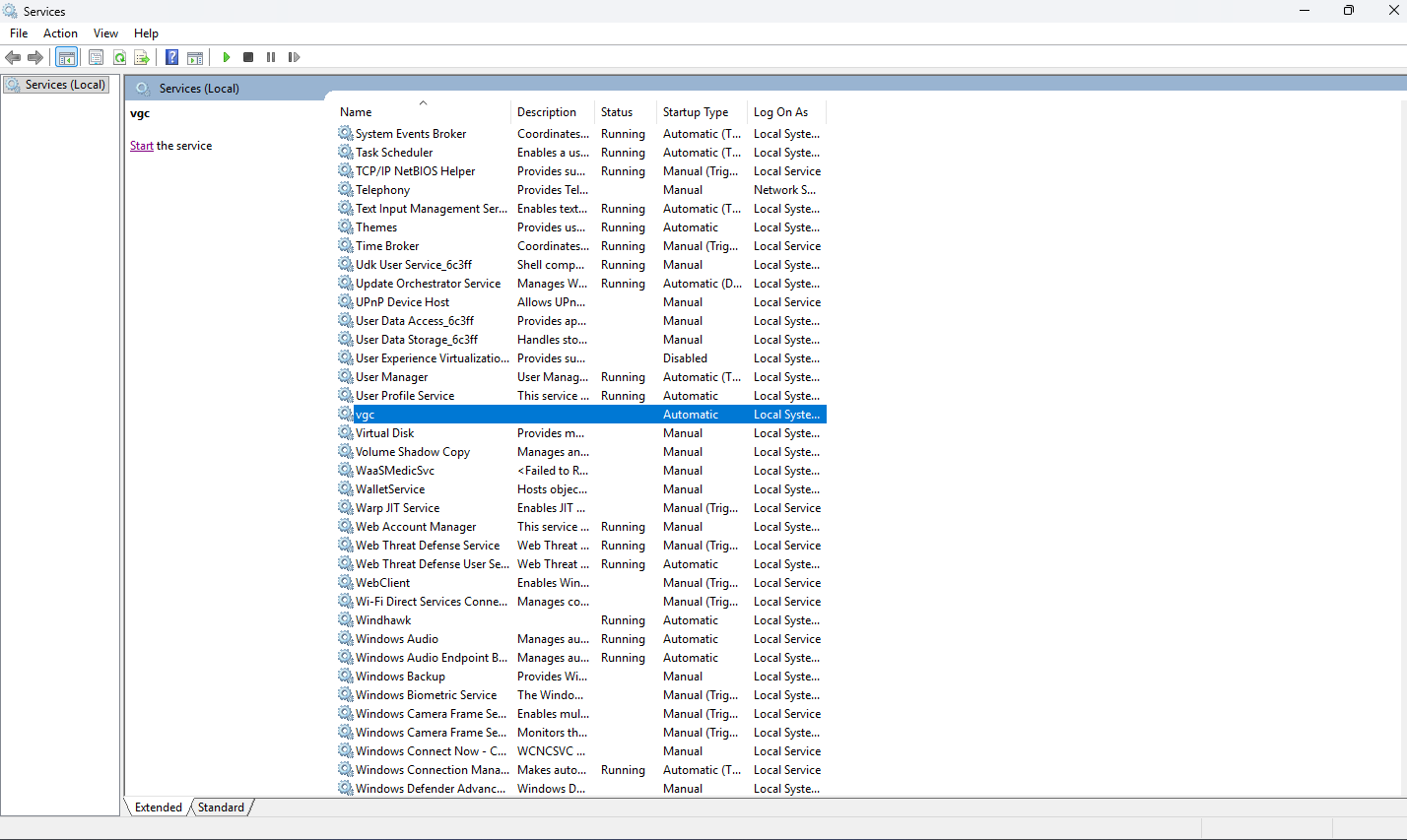This screenshot has height=840, width=1407.
Task: Select the WaaSMedicSvc service
Action: click(x=581, y=471)
